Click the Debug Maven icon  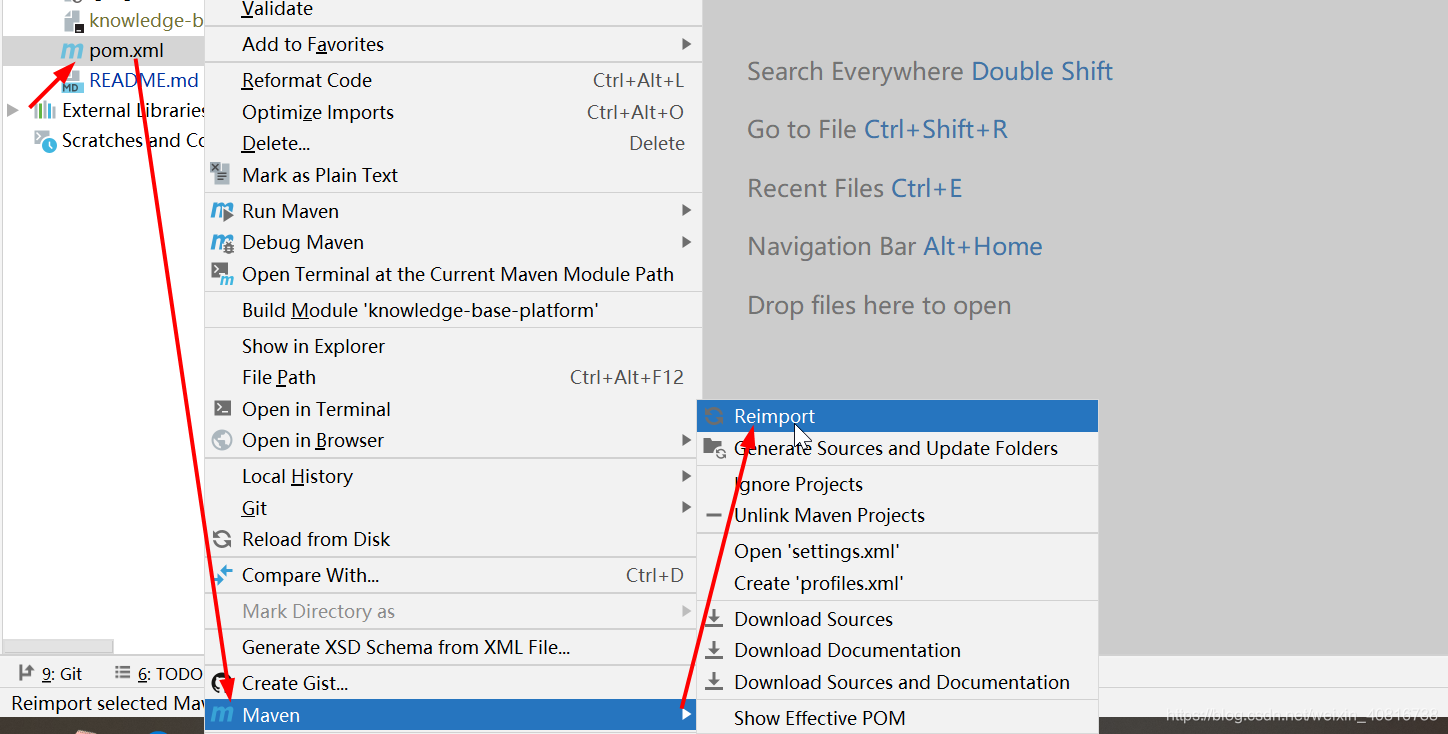[x=222, y=243]
